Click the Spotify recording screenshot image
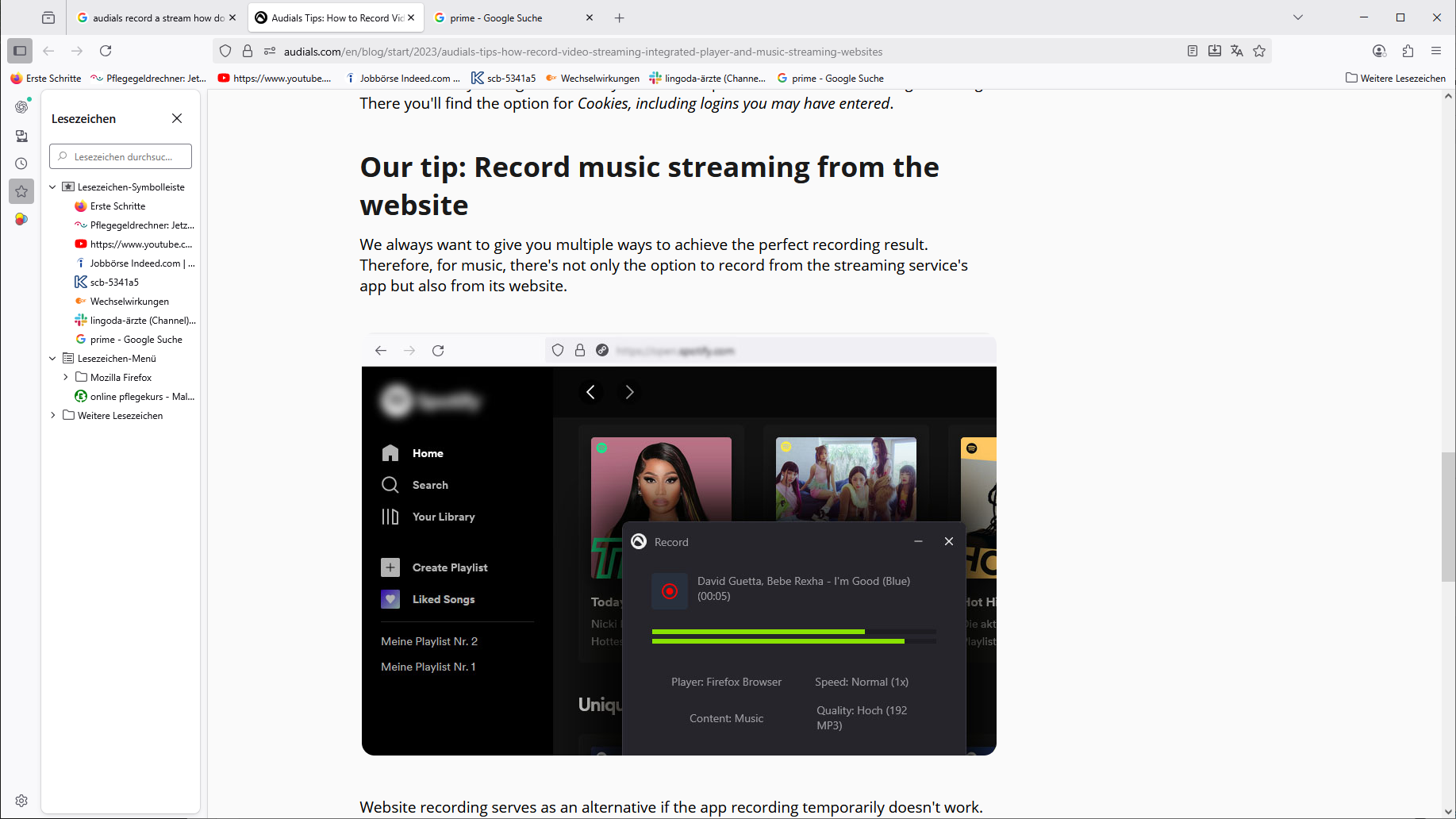Screen dimensions: 1456x819 tap(679, 544)
